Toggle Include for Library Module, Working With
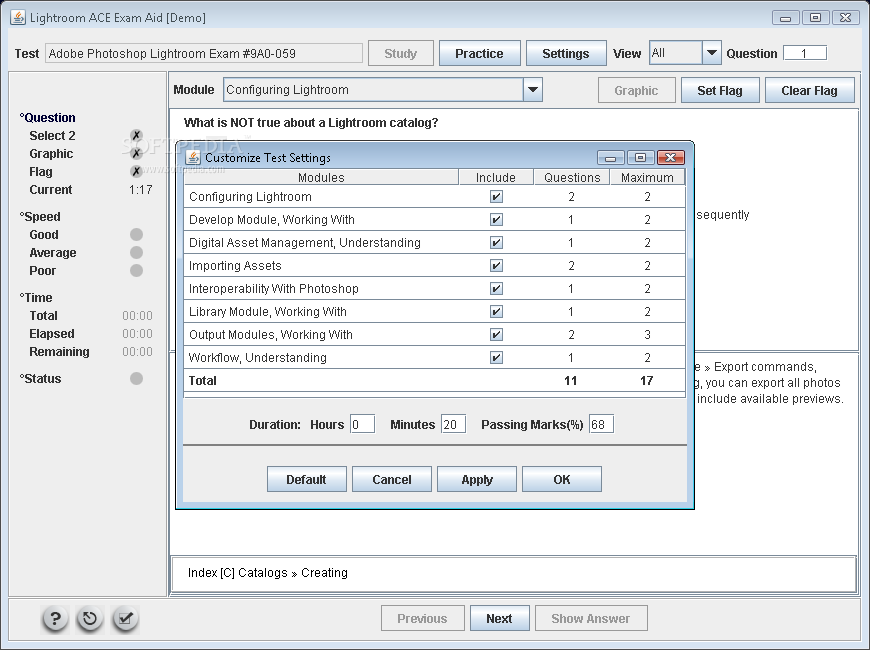The image size is (870, 650). (496, 311)
